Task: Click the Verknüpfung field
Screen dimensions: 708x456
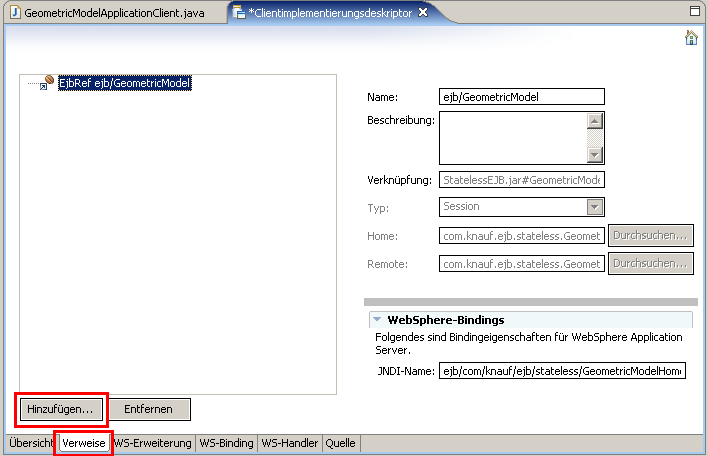Action: click(x=522, y=180)
